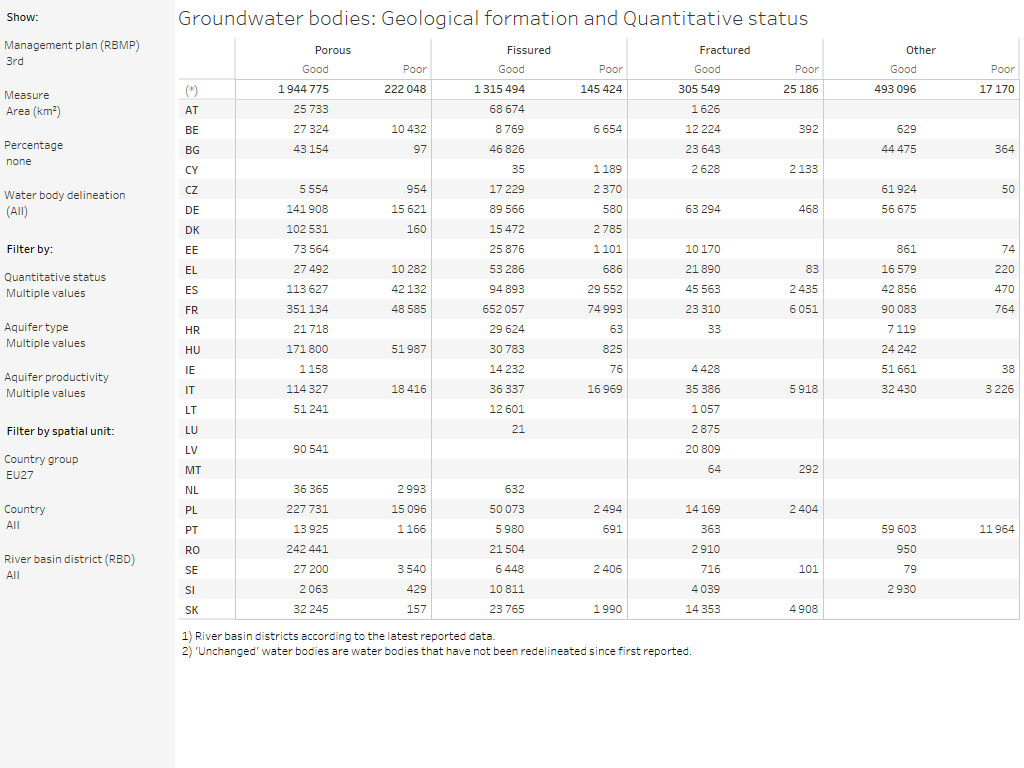1024x768 pixels.
Task: Select the ES country row label
Action: click(x=191, y=290)
